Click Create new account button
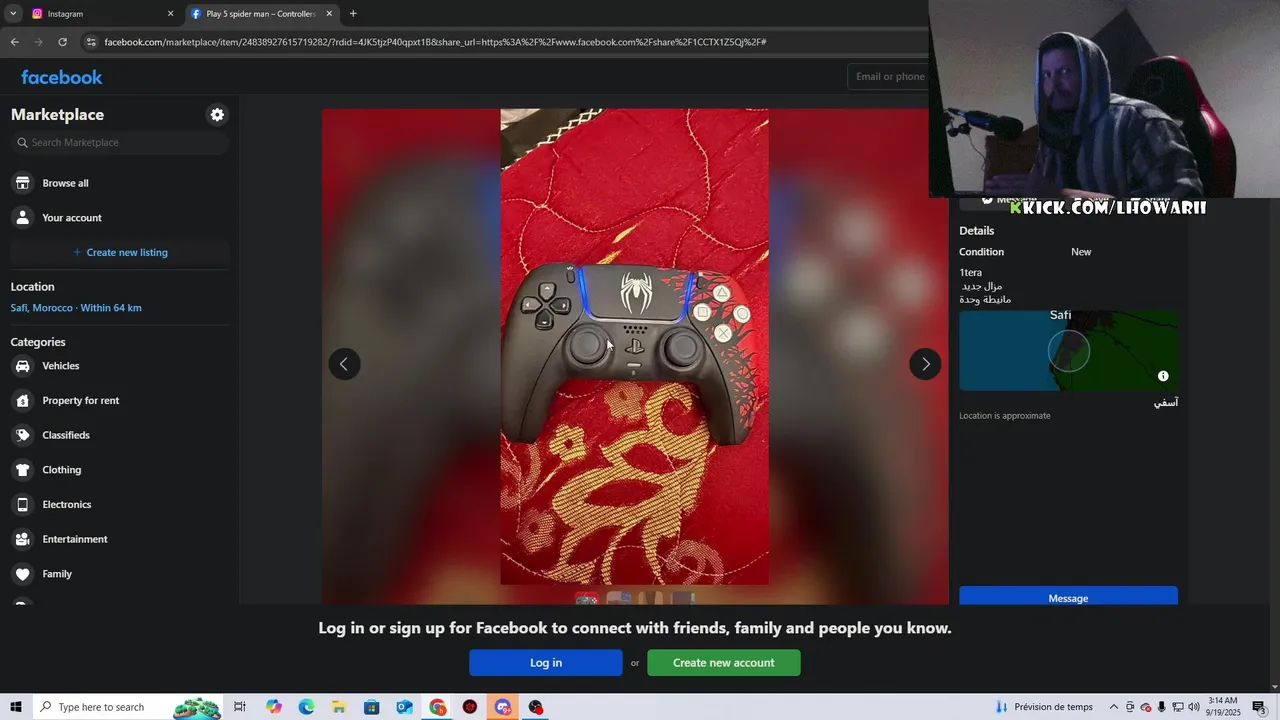Viewport: 1280px width, 720px height. [x=724, y=663]
